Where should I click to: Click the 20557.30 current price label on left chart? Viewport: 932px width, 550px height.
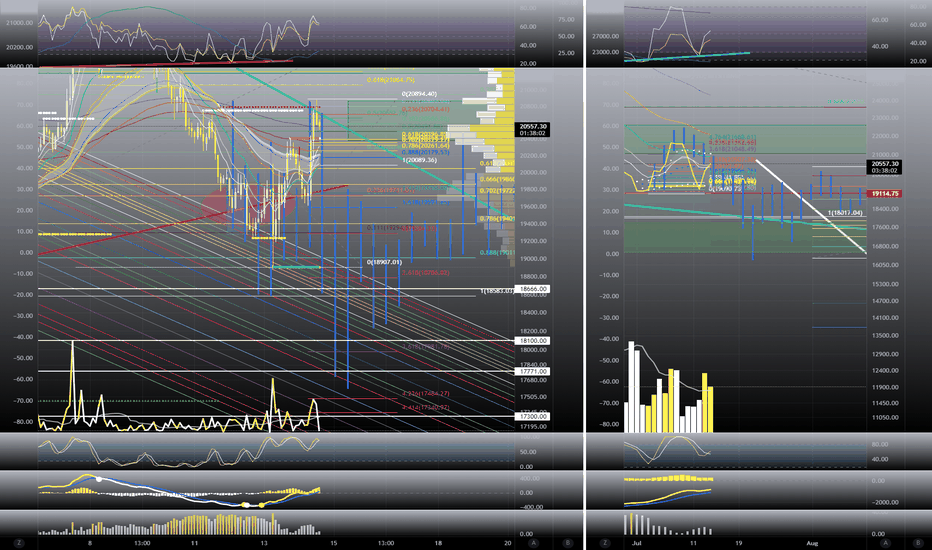[533, 130]
